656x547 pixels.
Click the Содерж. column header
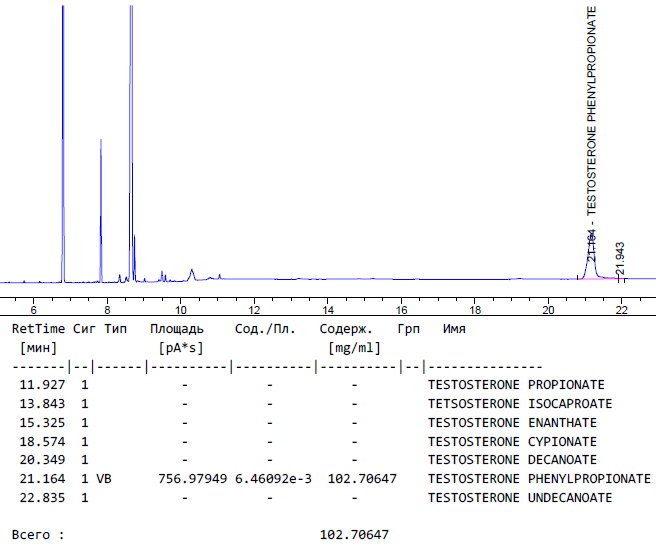coord(346,329)
